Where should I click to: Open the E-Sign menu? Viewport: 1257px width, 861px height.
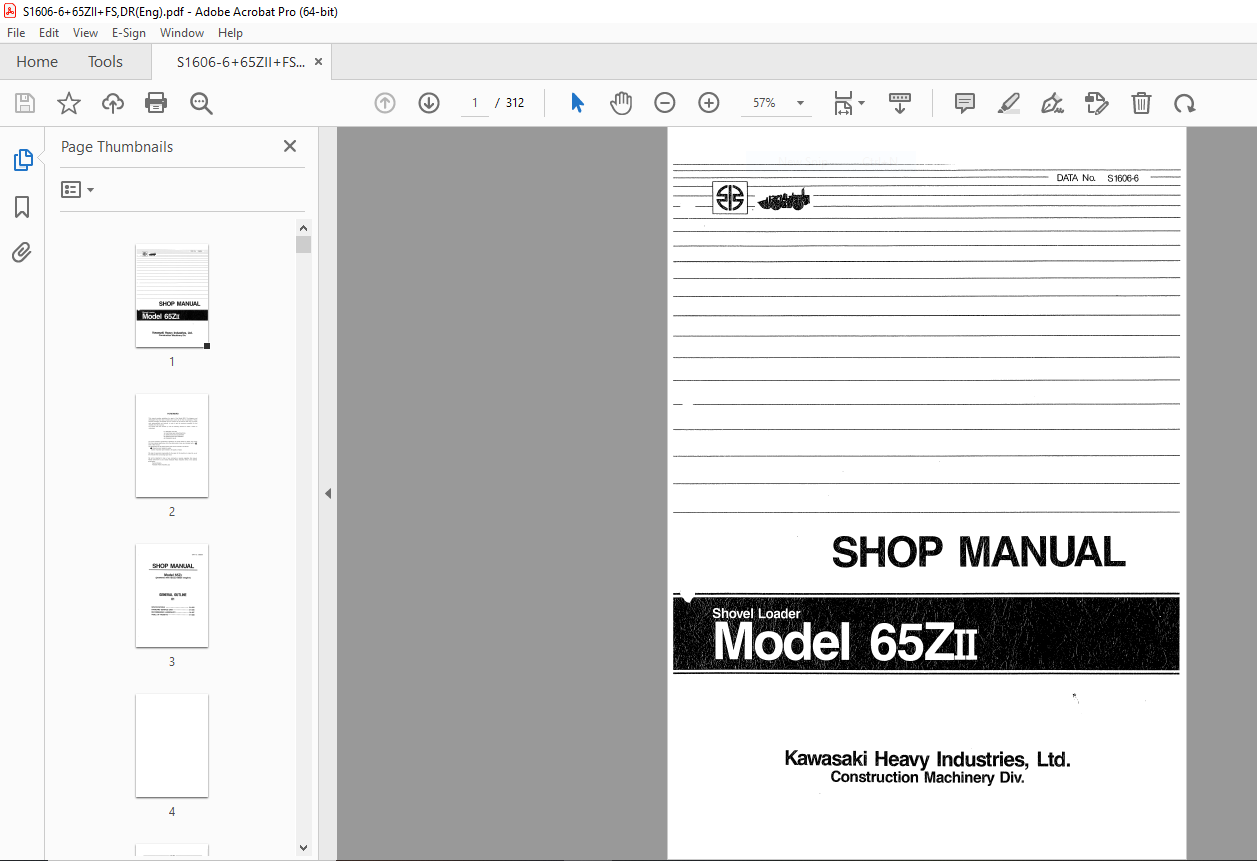click(x=129, y=33)
